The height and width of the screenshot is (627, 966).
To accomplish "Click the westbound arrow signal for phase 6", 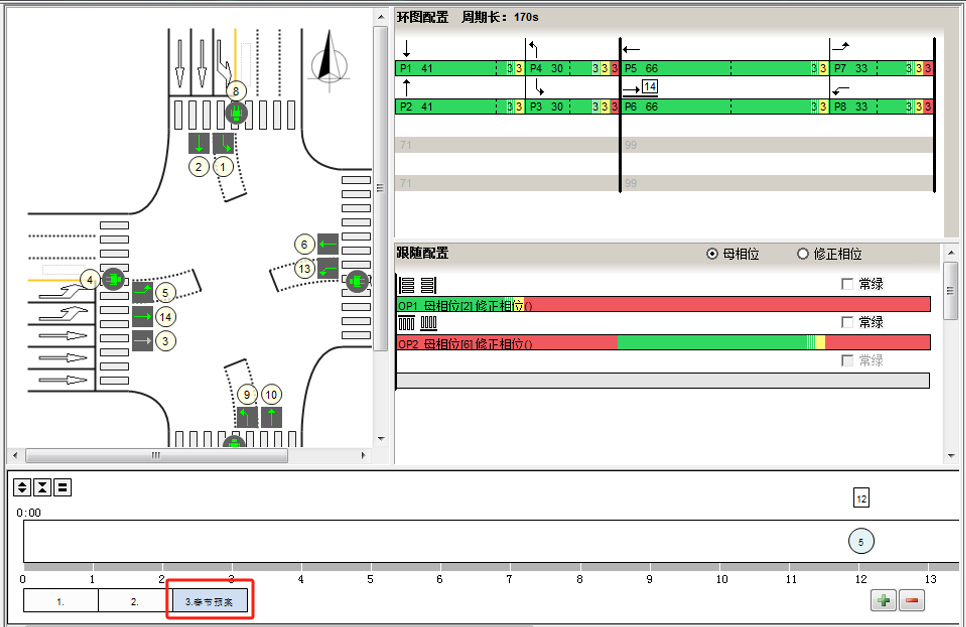I will [328, 243].
